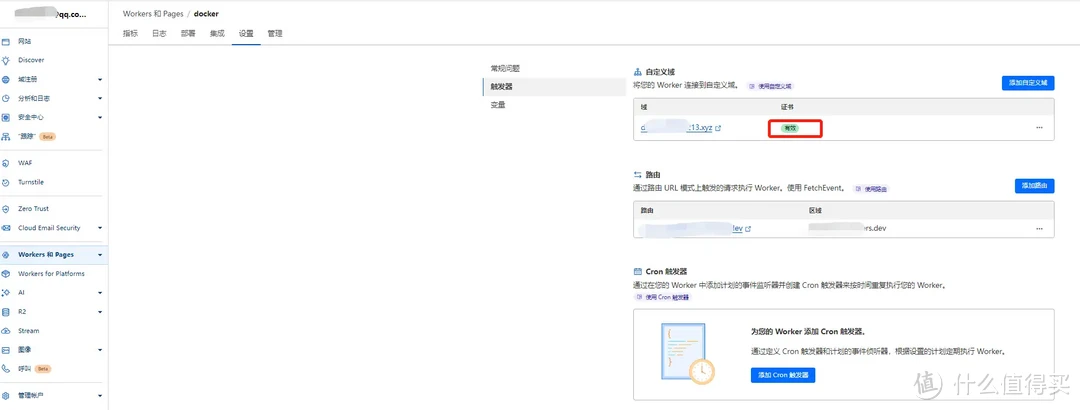Click the WAF sidebar icon
Viewport: 1080px width, 410px height.
6,163
